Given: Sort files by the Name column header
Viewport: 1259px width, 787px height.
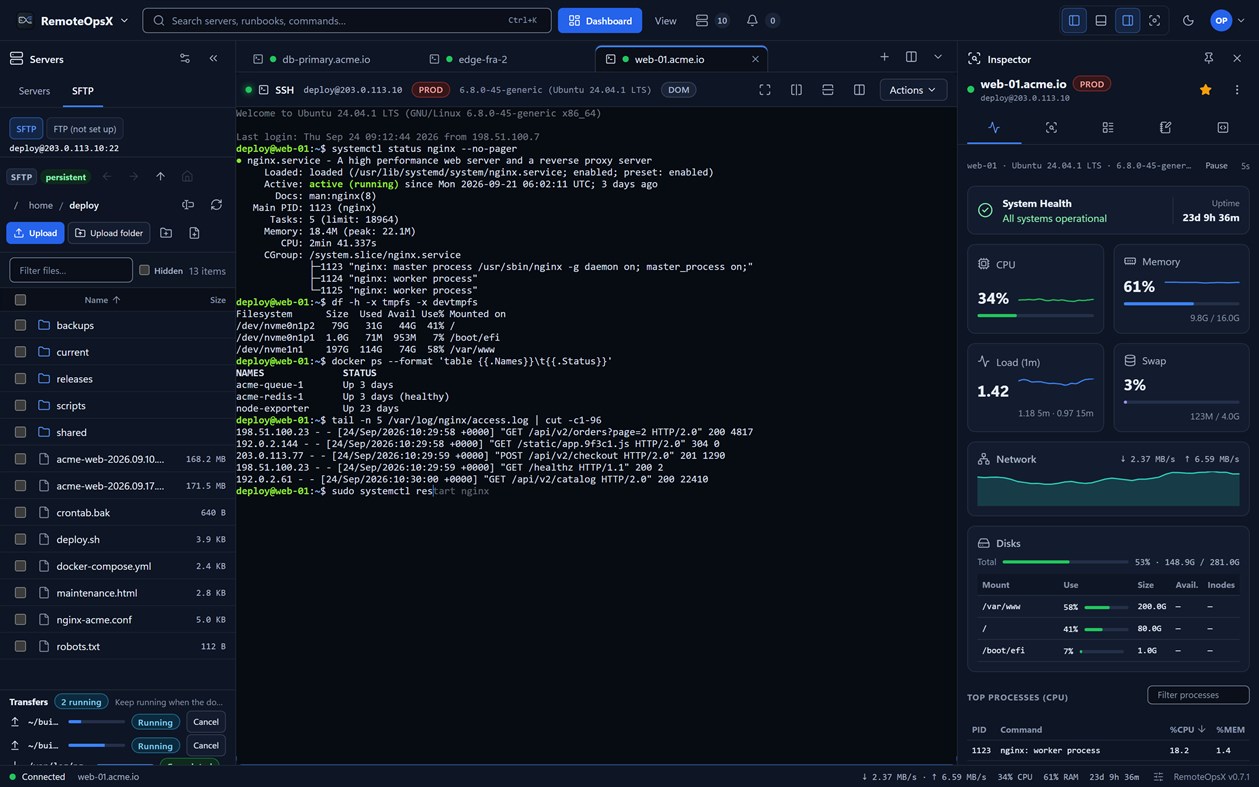Looking at the screenshot, I should click(x=102, y=300).
